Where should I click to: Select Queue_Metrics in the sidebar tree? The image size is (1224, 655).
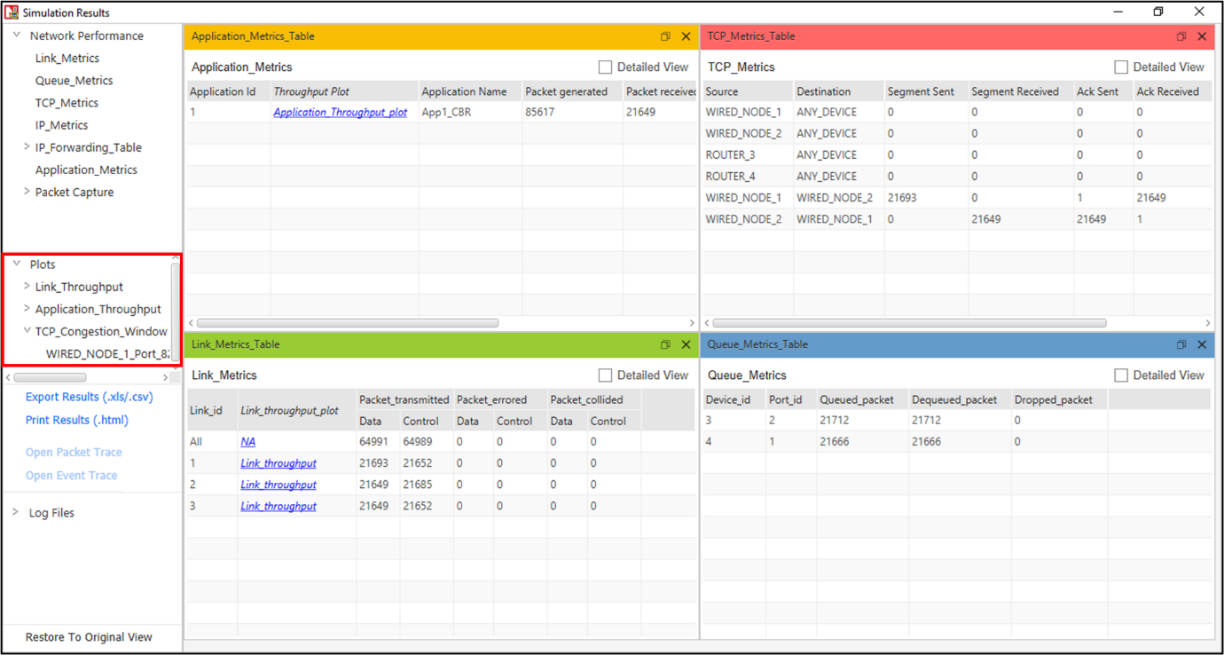(74, 81)
